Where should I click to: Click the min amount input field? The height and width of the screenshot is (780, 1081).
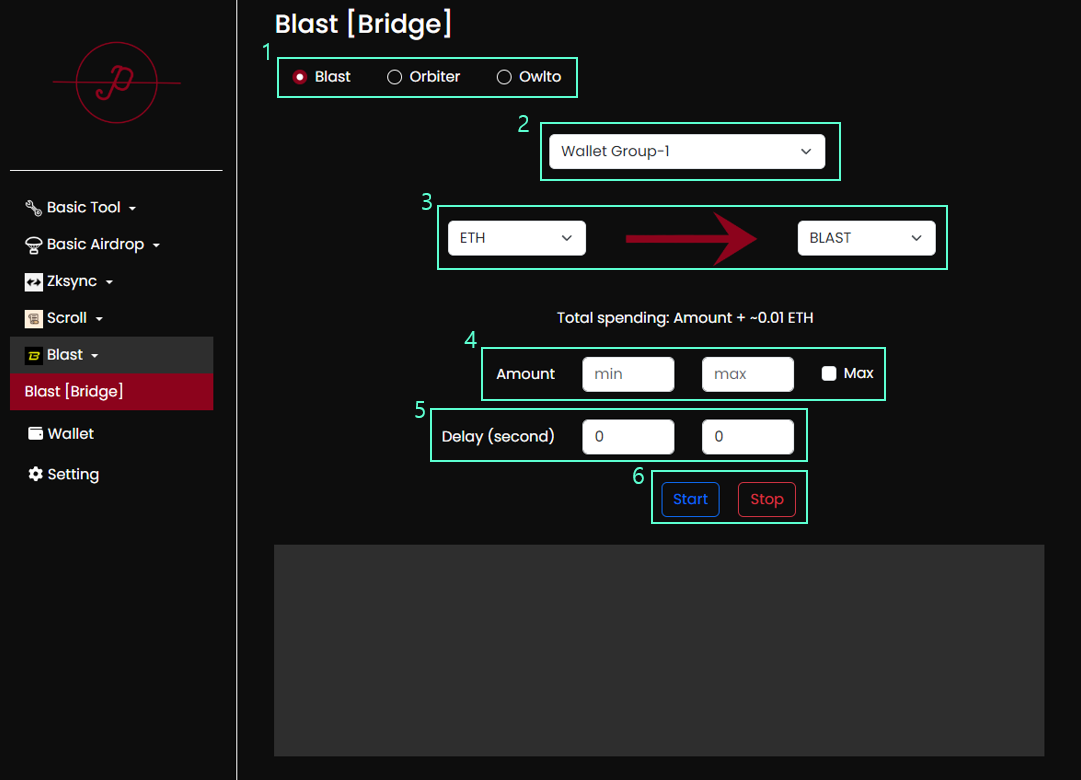click(x=628, y=374)
